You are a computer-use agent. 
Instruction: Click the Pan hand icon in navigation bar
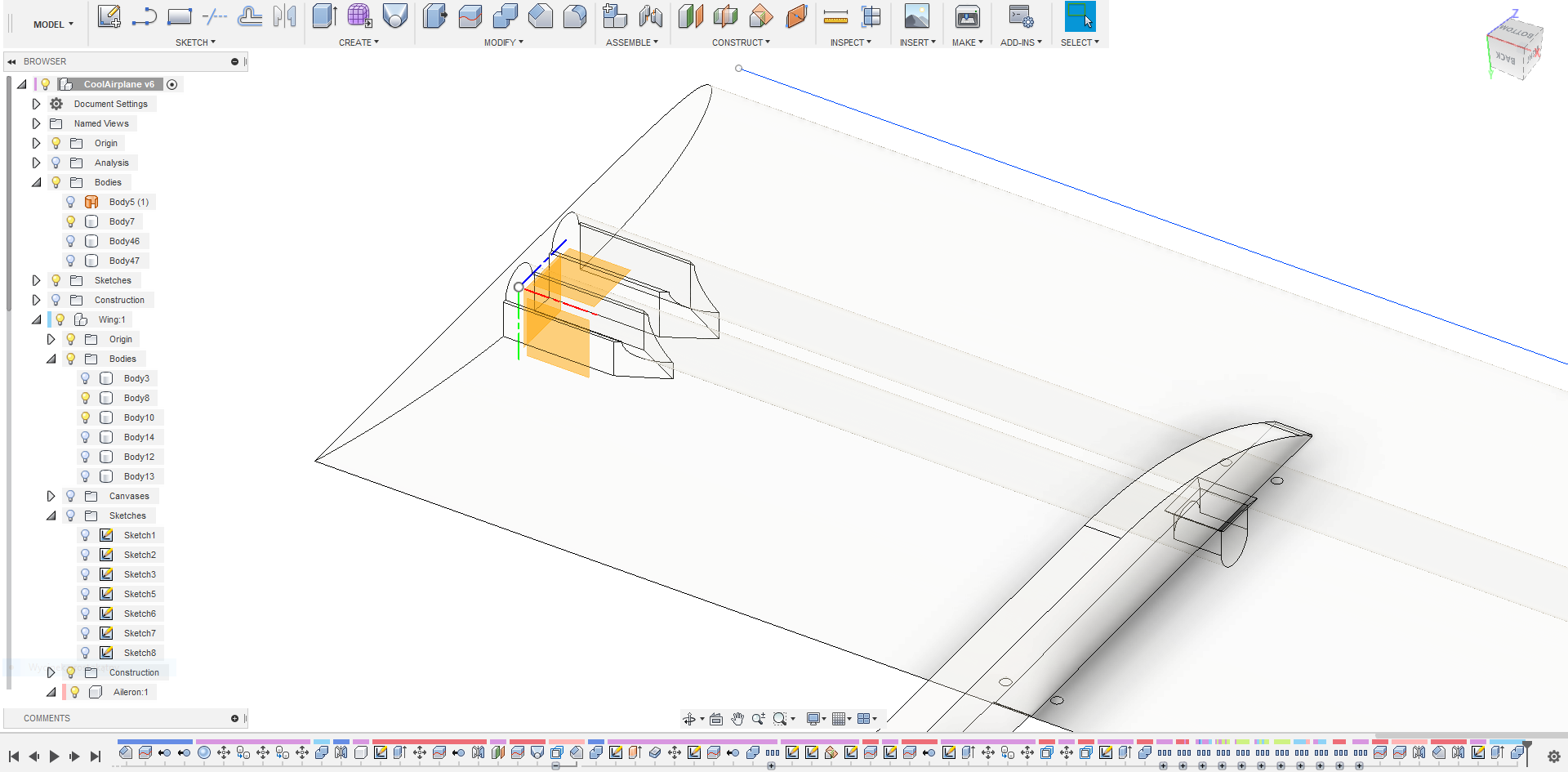pyautogui.click(x=737, y=719)
